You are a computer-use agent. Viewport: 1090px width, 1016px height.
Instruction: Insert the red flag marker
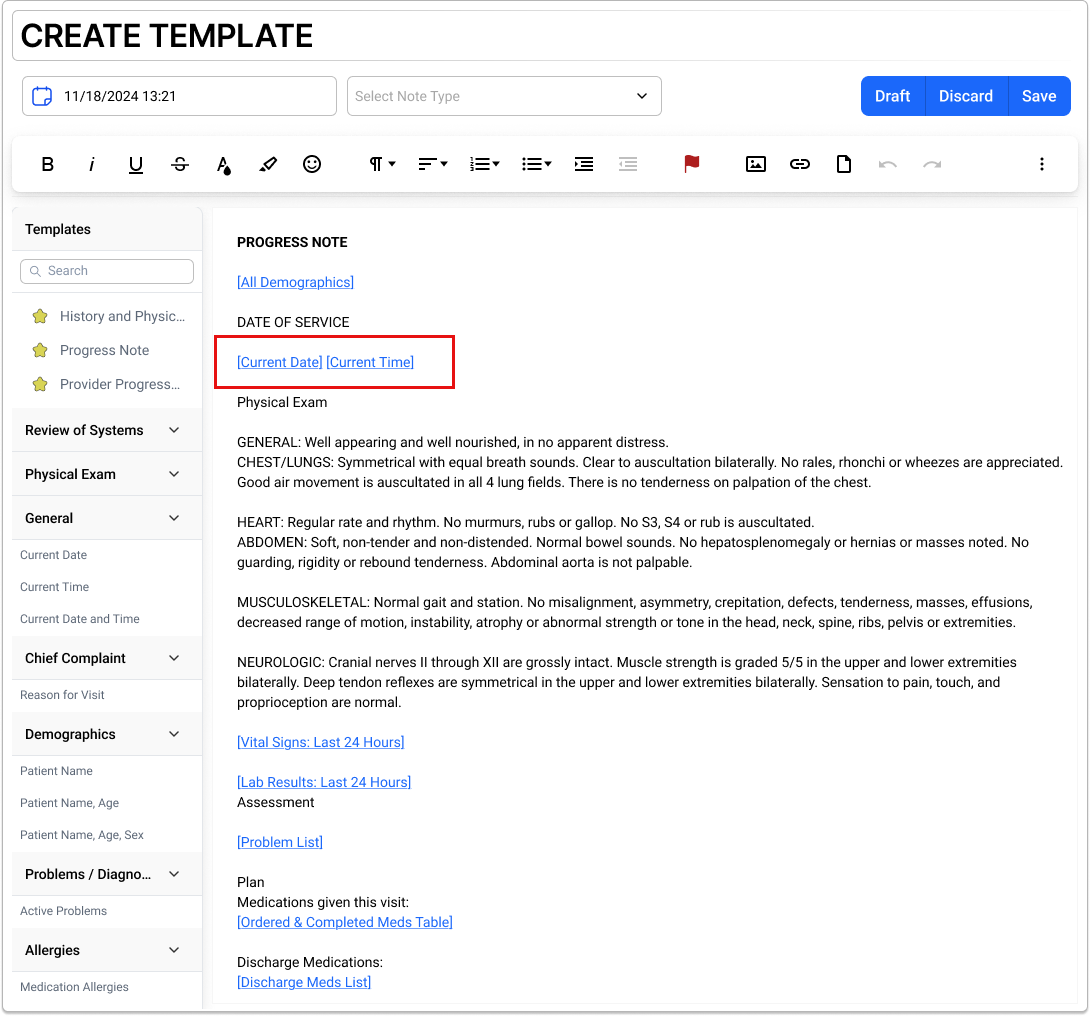coord(692,164)
